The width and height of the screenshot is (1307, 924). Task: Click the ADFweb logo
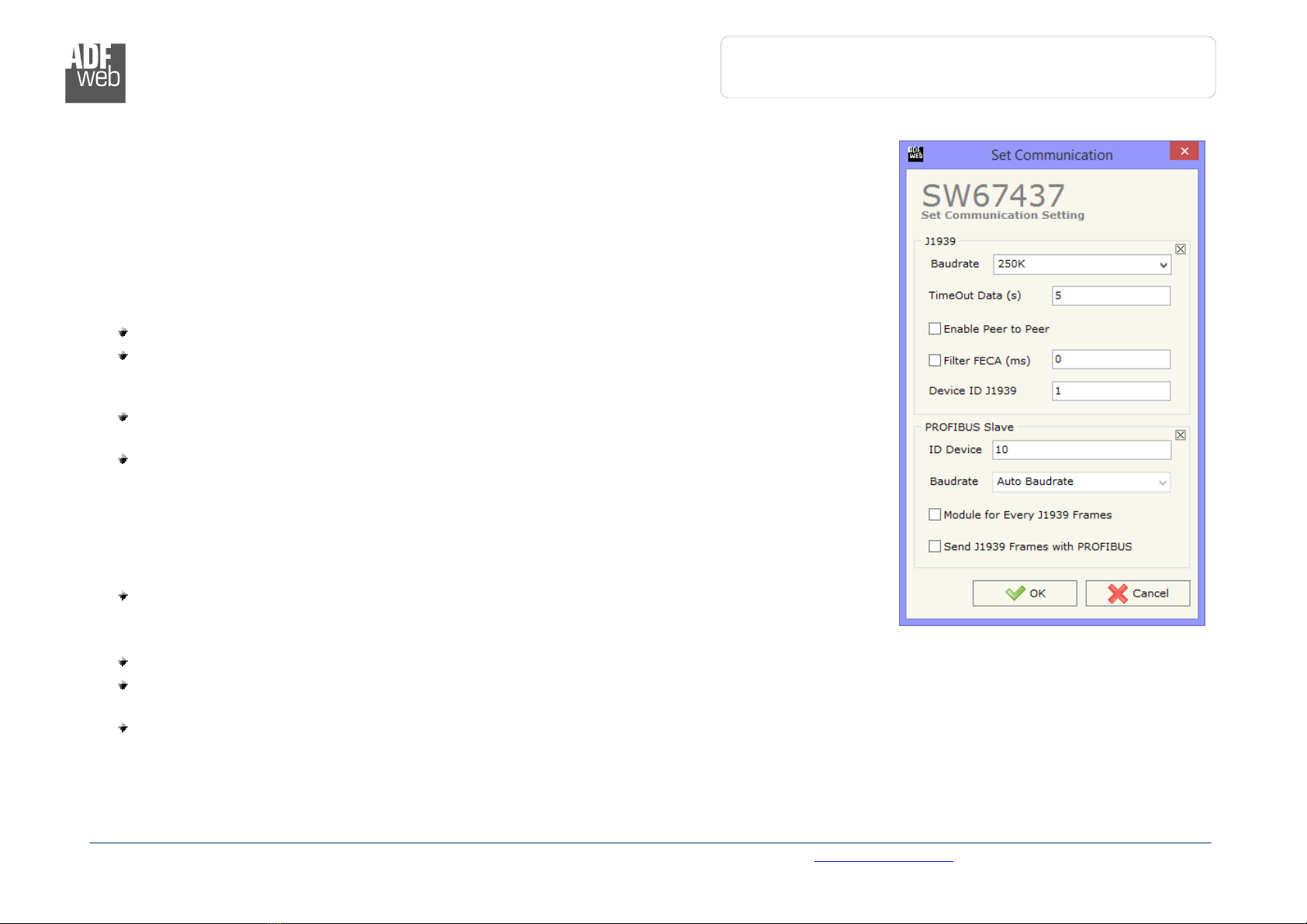pyautogui.click(x=95, y=73)
